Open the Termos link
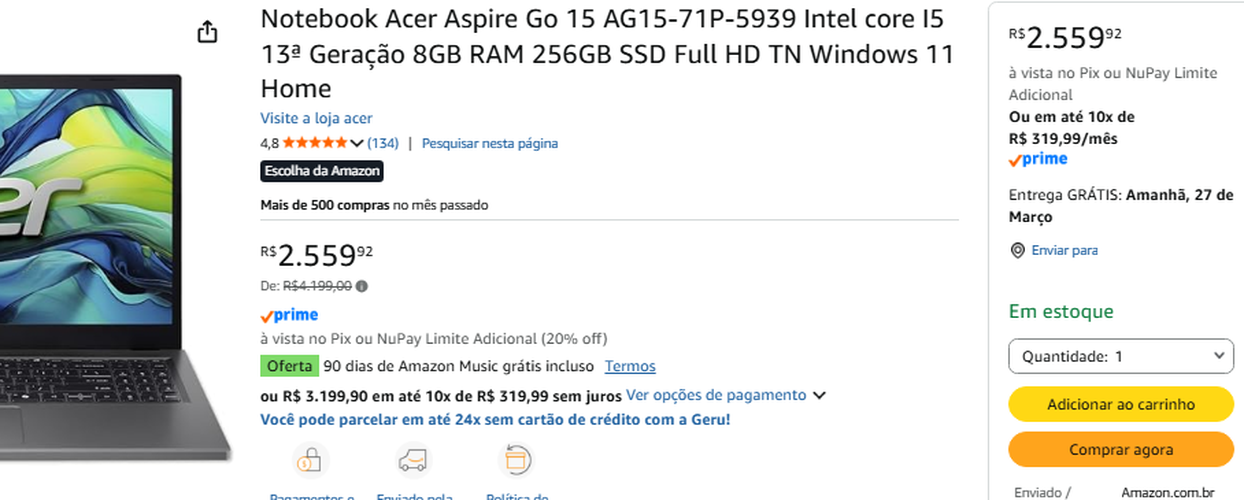This screenshot has height=500, width=1244. pos(630,366)
